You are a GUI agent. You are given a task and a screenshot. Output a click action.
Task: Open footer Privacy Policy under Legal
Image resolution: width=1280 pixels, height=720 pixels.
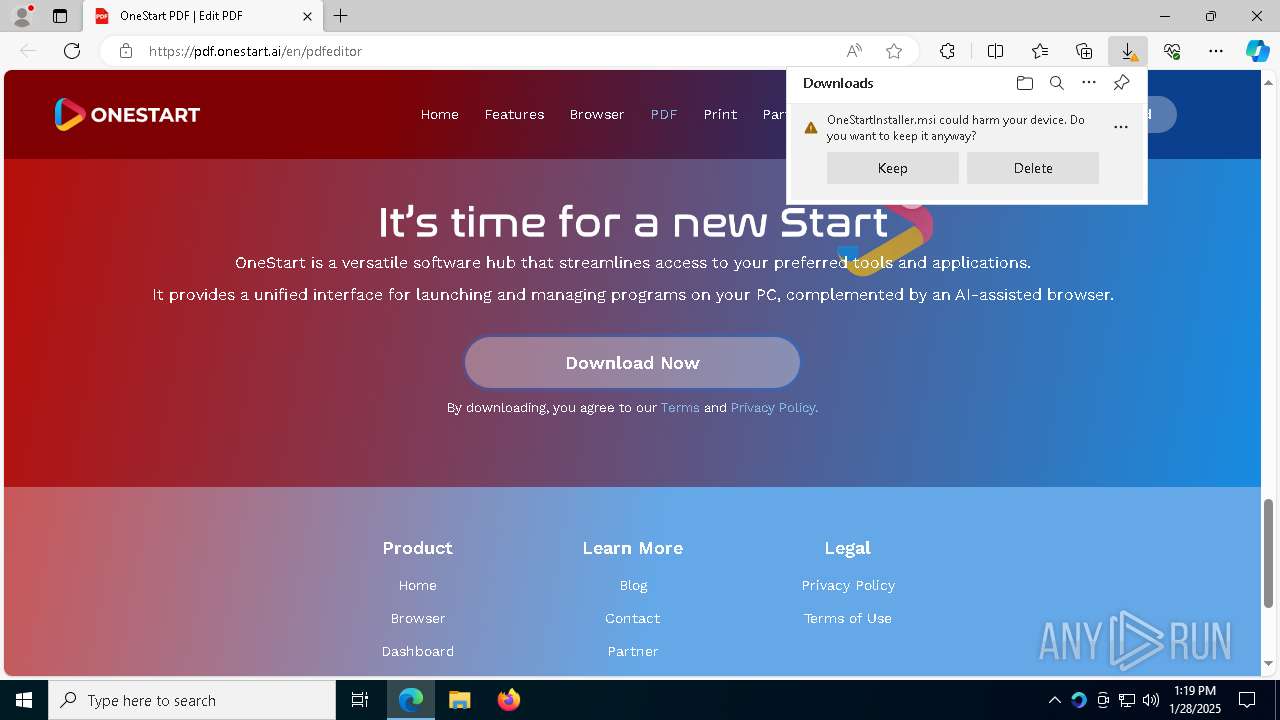(848, 585)
